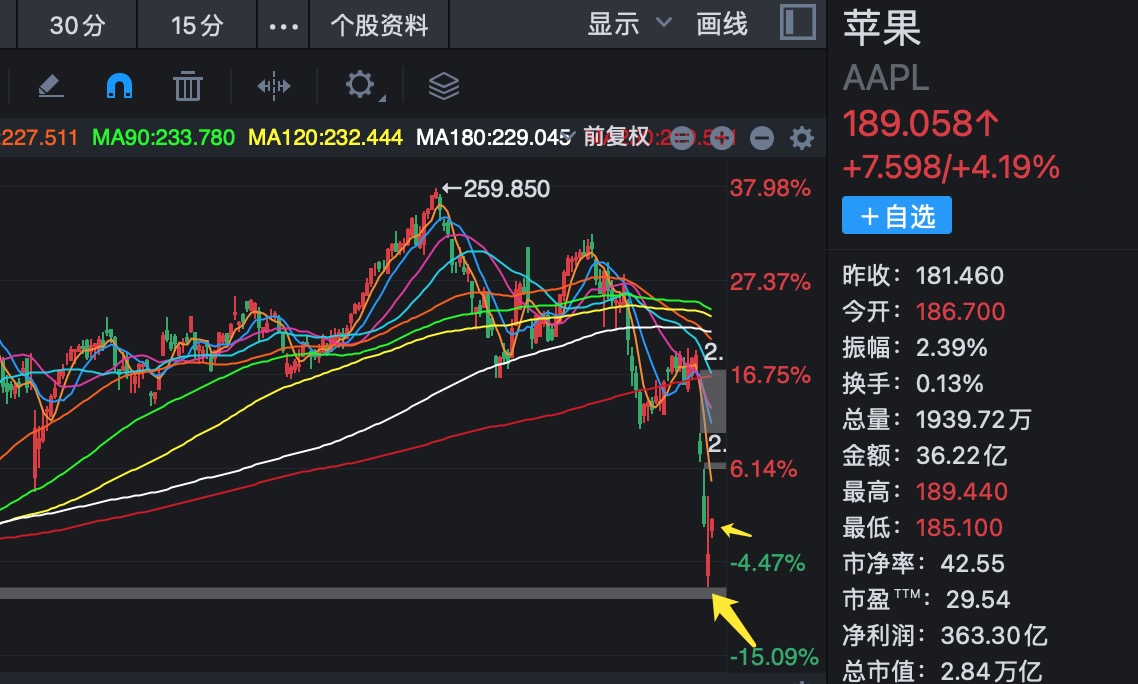The image size is (1138, 684).
Task: Click the 259.850 peak price label
Action: (507, 189)
